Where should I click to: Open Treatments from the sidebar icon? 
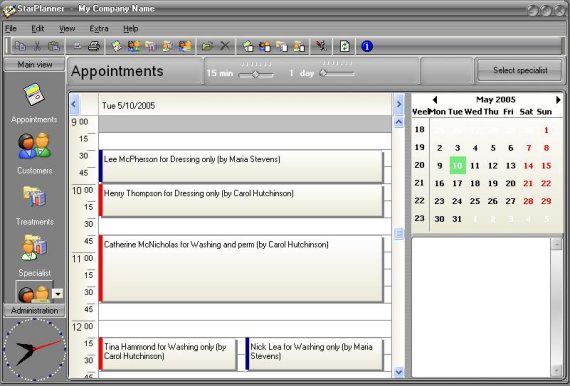(35, 197)
